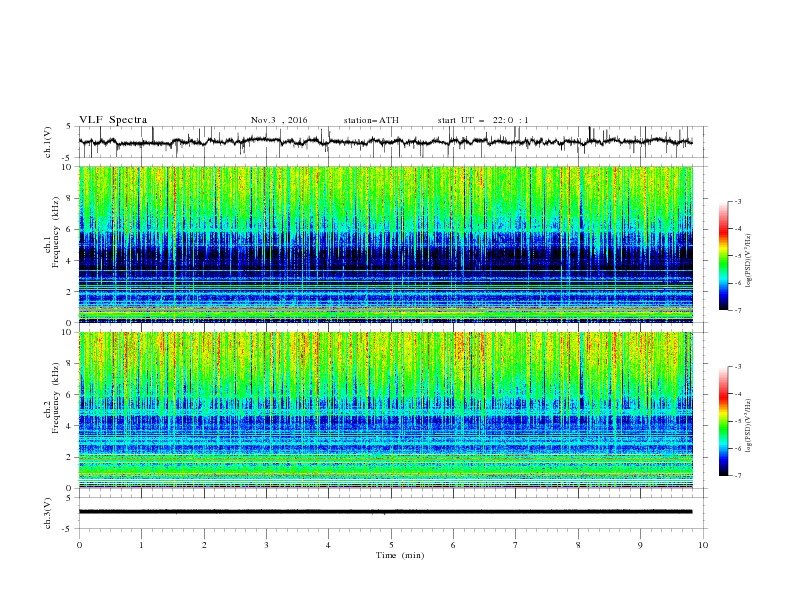
Task: Click the 'log(PSD)(V²/Hz)' label beside ch.2 color bar
Action: [748, 425]
